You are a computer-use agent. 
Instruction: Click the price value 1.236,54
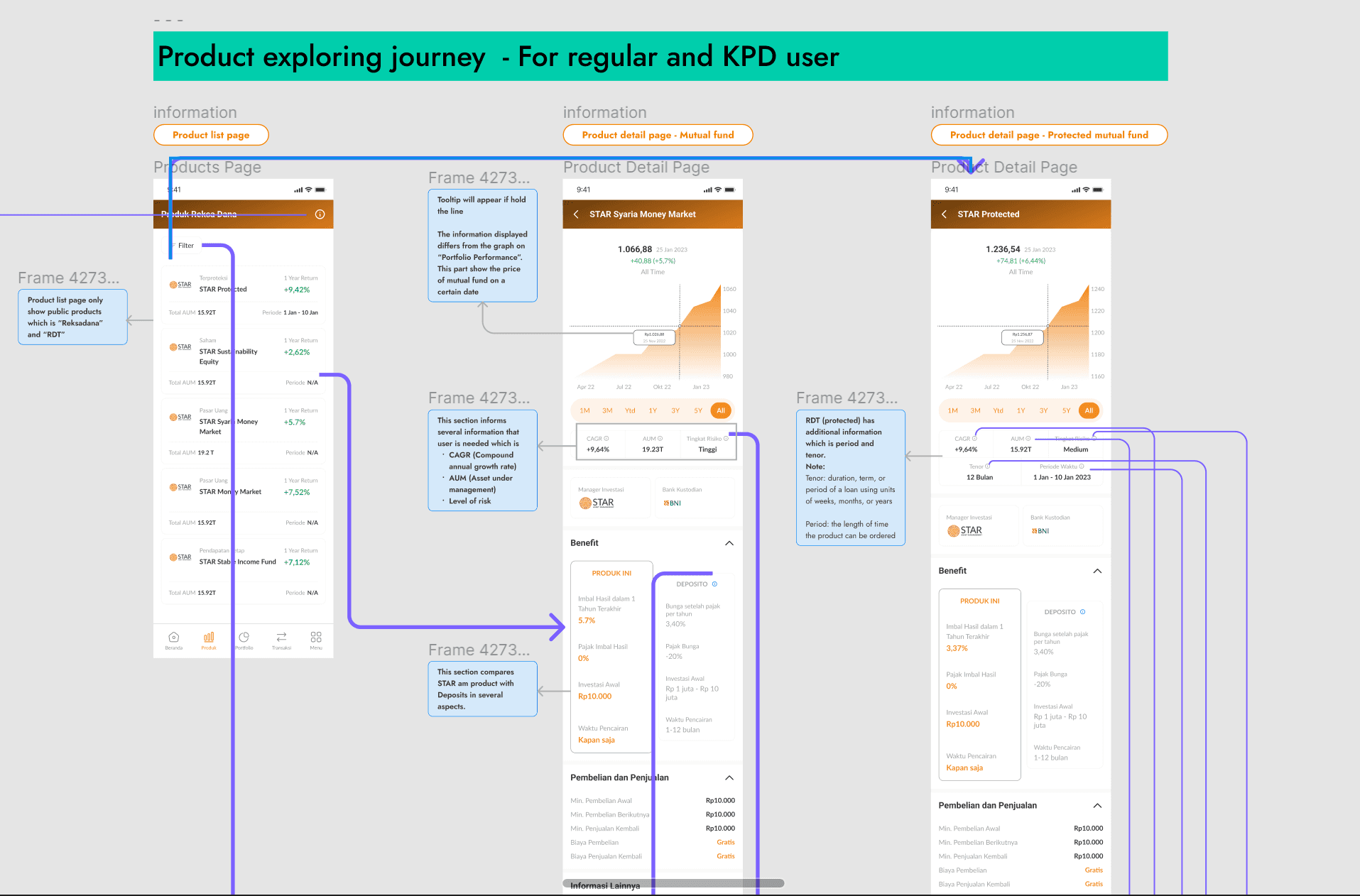coord(1003,249)
